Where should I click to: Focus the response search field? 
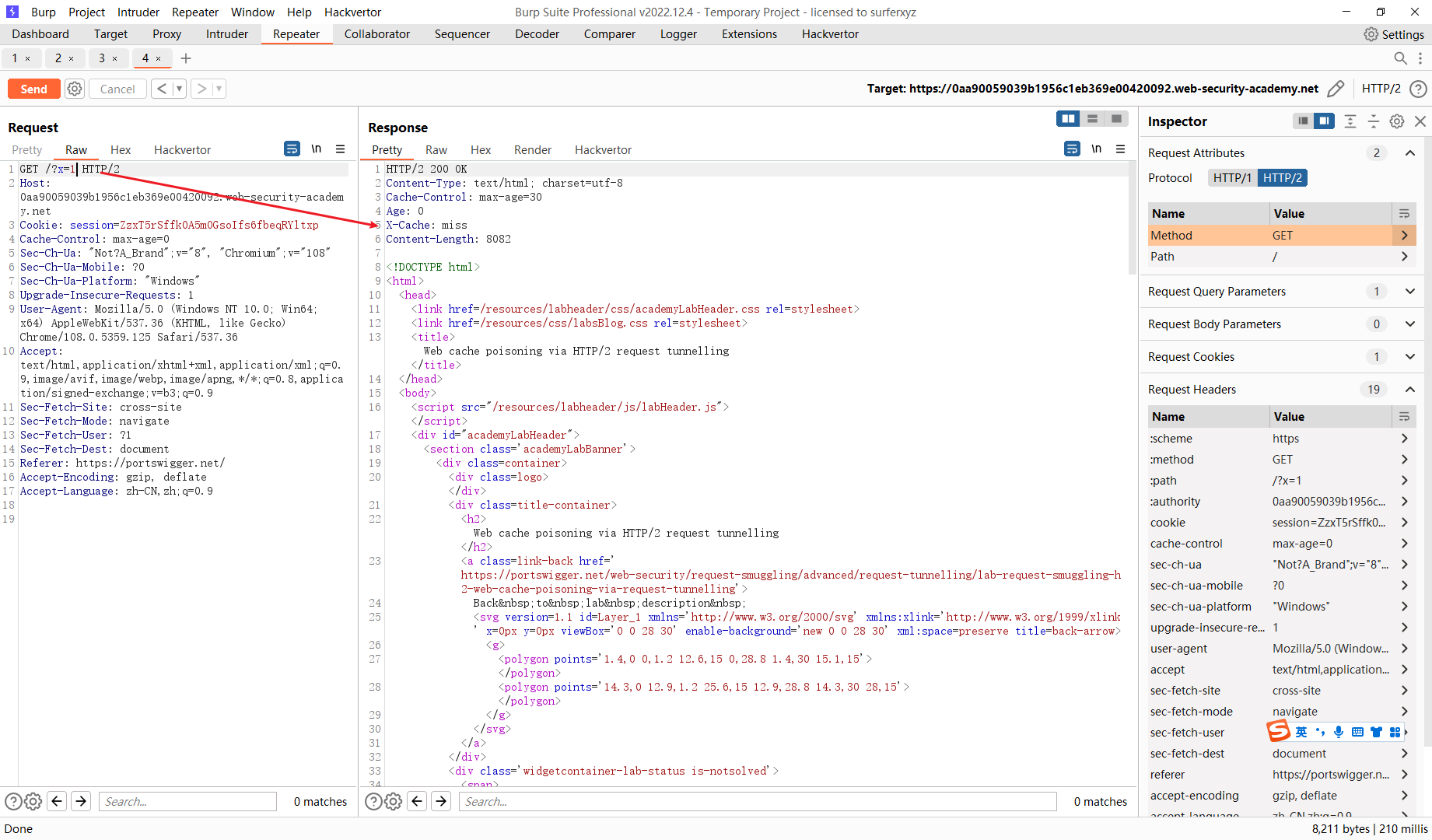758,802
